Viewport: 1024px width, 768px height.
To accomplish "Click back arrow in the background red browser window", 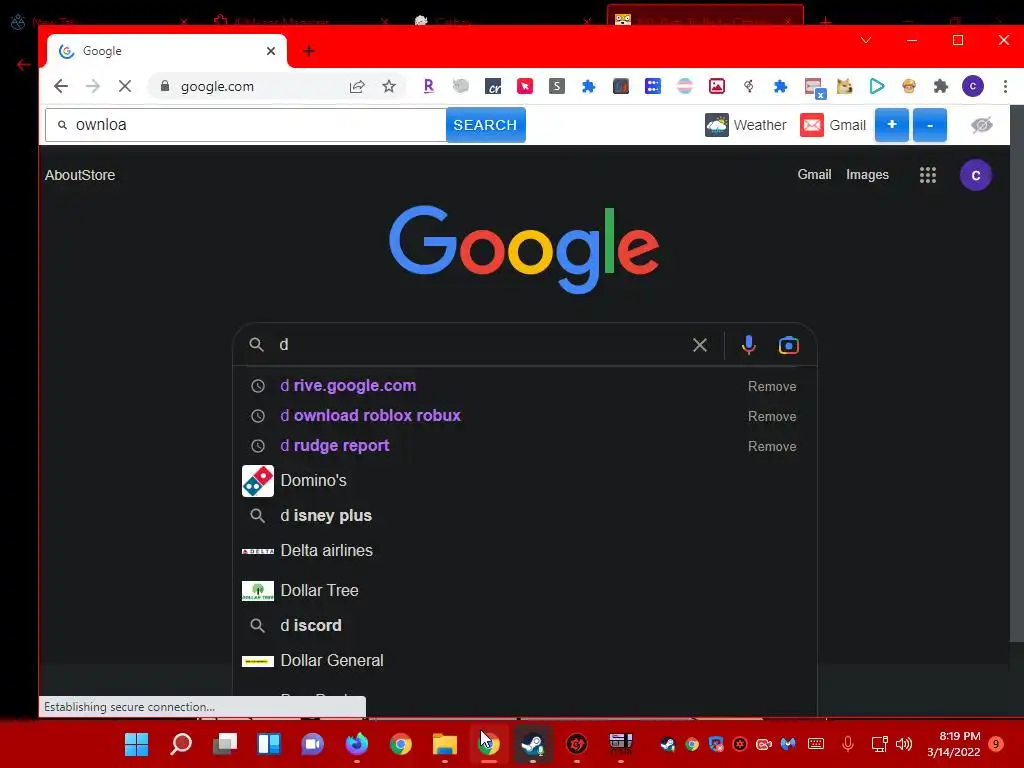I will (x=24, y=65).
